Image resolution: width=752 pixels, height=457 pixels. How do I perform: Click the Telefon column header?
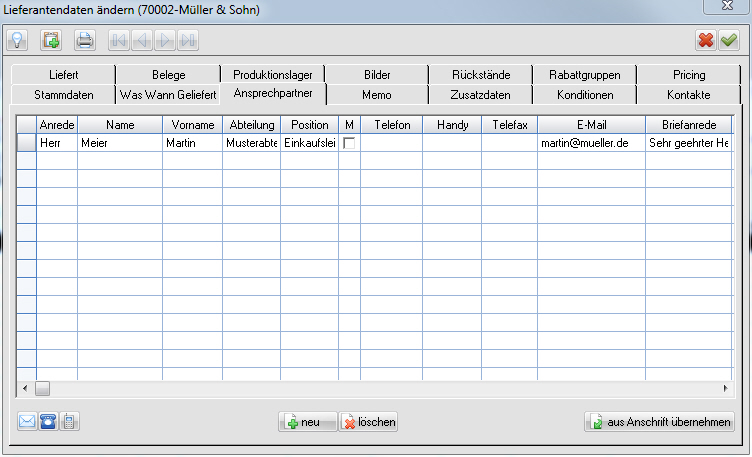pos(392,125)
